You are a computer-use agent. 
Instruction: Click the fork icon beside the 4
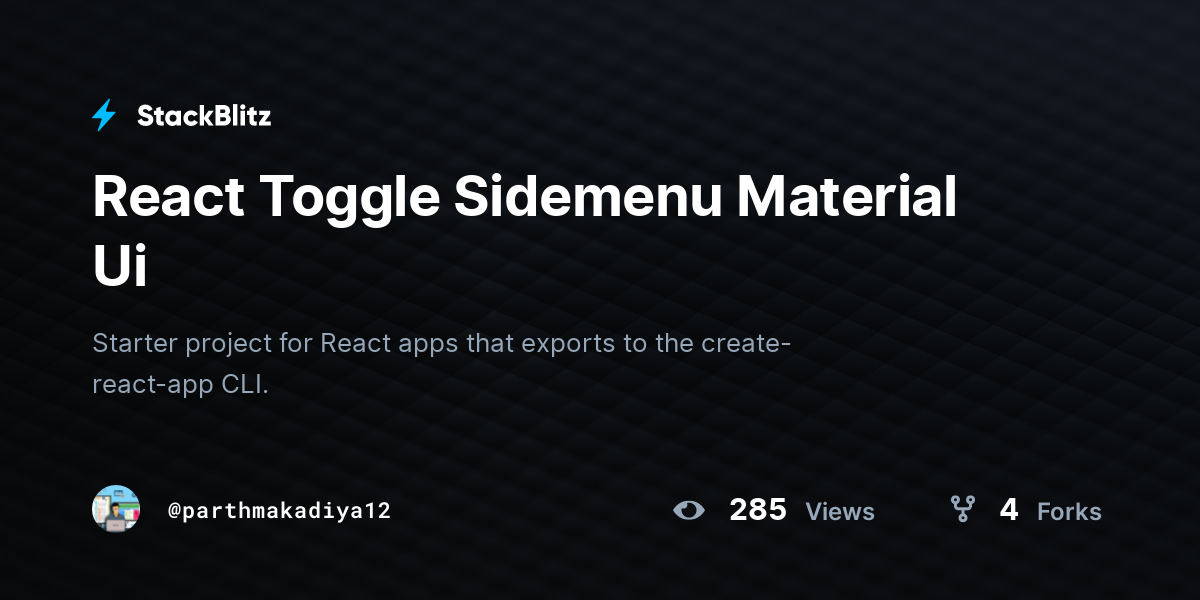click(x=963, y=510)
